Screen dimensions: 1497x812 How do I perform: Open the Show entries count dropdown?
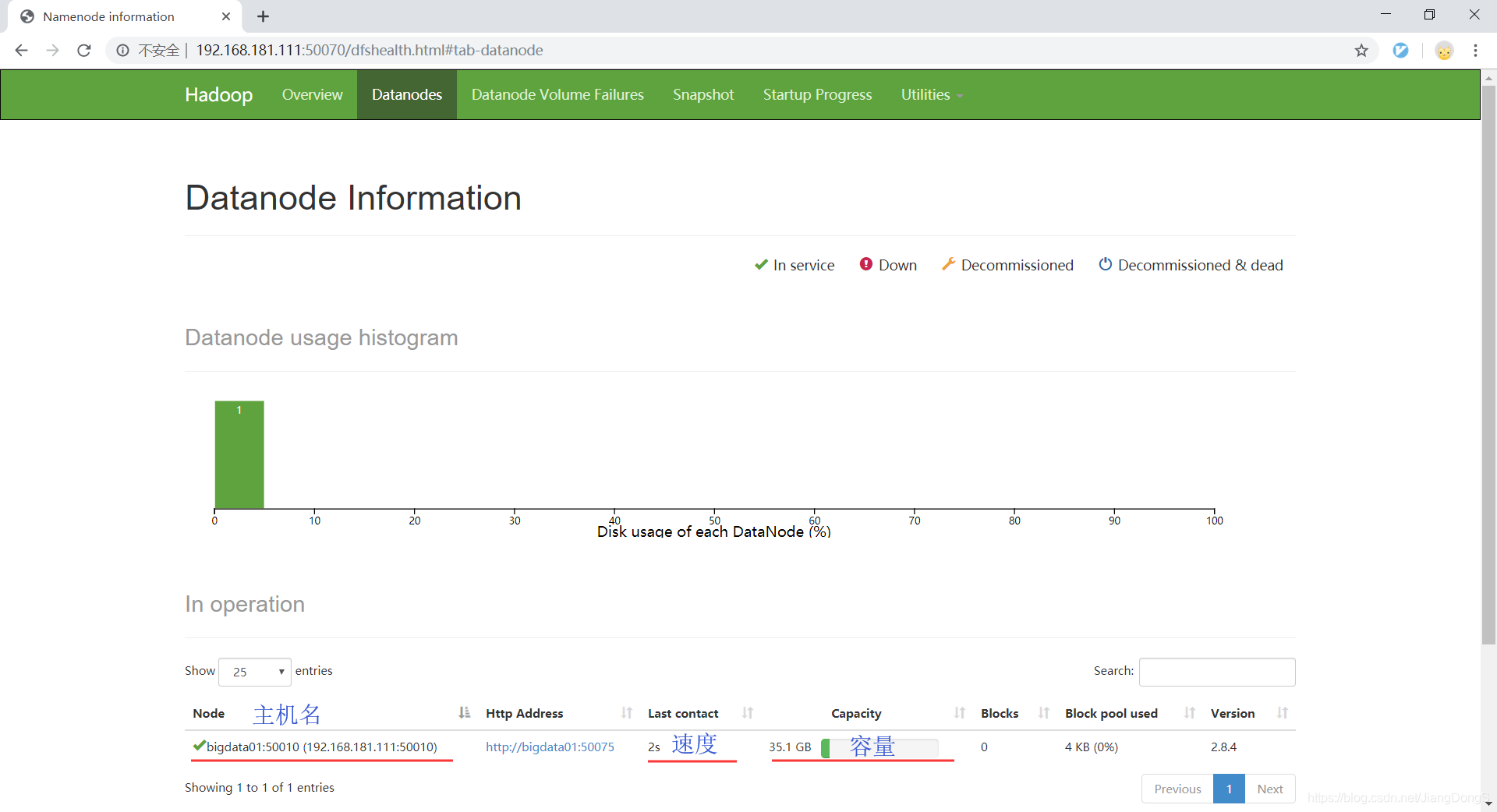pos(255,672)
